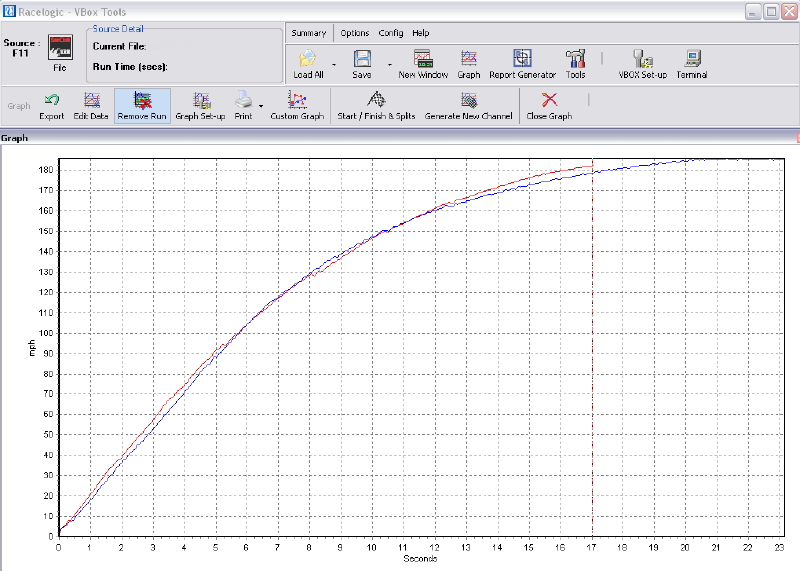Expand the Print dropdown arrow
800x571 pixels.
tap(260, 104)
